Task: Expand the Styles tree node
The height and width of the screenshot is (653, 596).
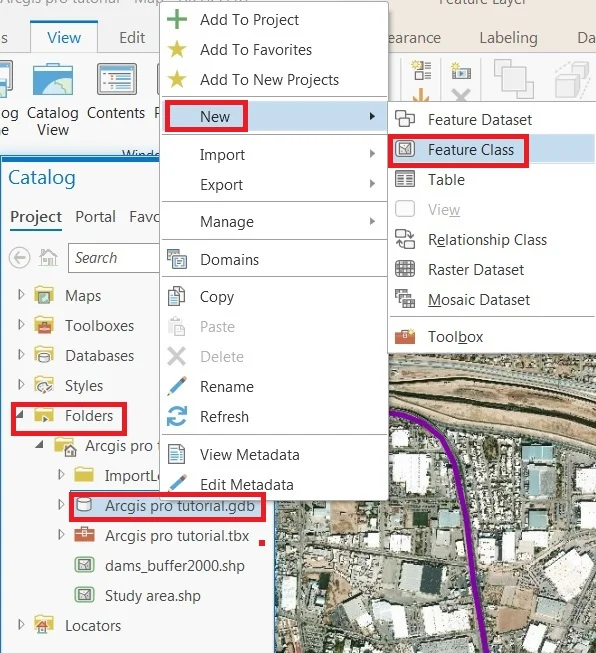Action: point(21,385)
